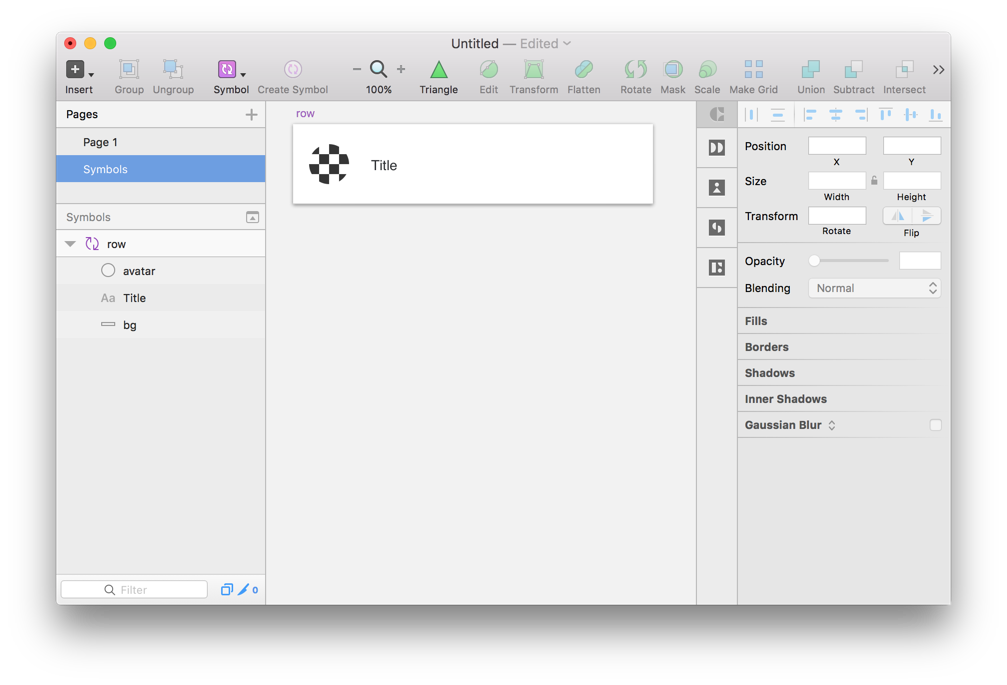The image size is (1007, 685).
Task: Align left edges icon
Action: coord(810,115)
